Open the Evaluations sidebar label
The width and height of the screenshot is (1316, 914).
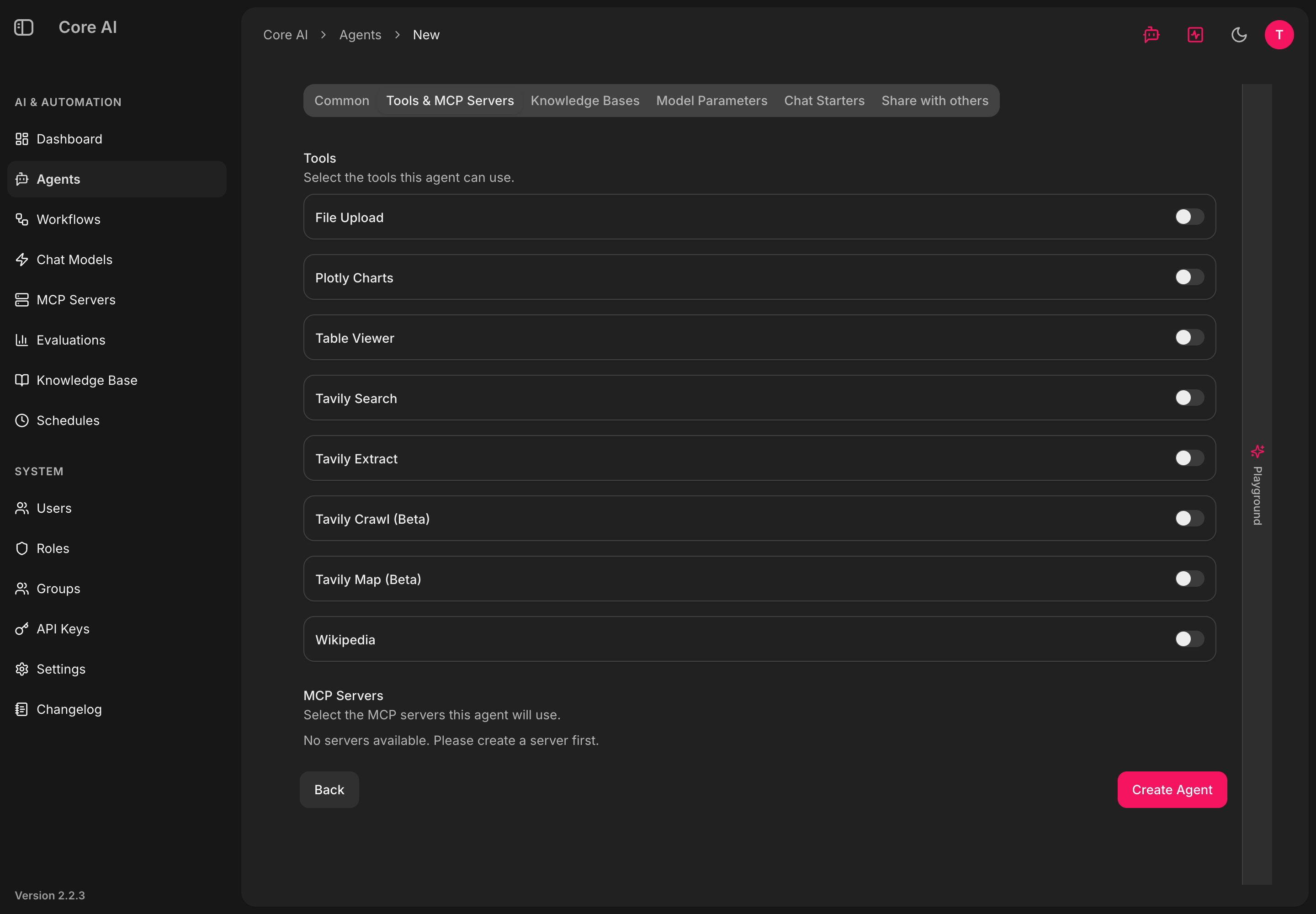pos(71,340)
